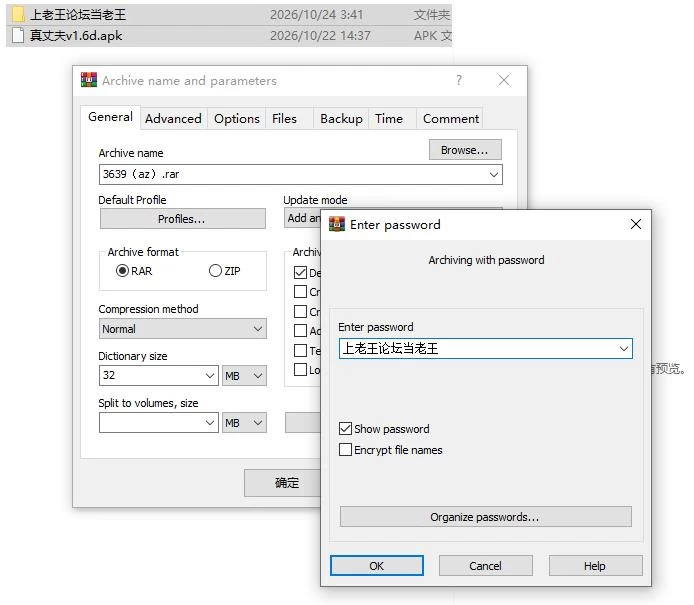Open the Dictionary size 32 dropdown
Image resolution: width=694 pixels, height=605 pixels.
click(209, 376)
